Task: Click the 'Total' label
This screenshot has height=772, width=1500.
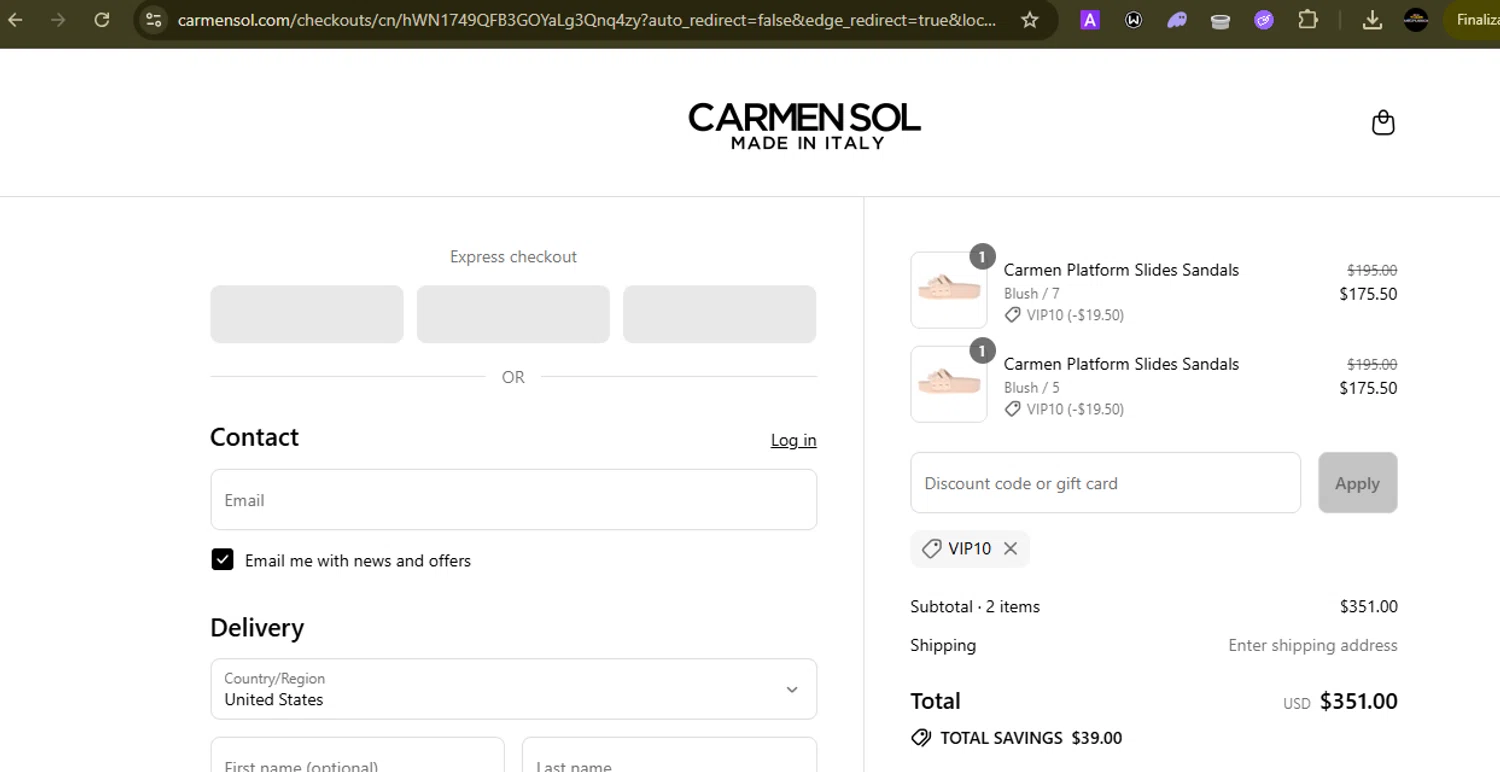Action: click(x=935, y=701)
